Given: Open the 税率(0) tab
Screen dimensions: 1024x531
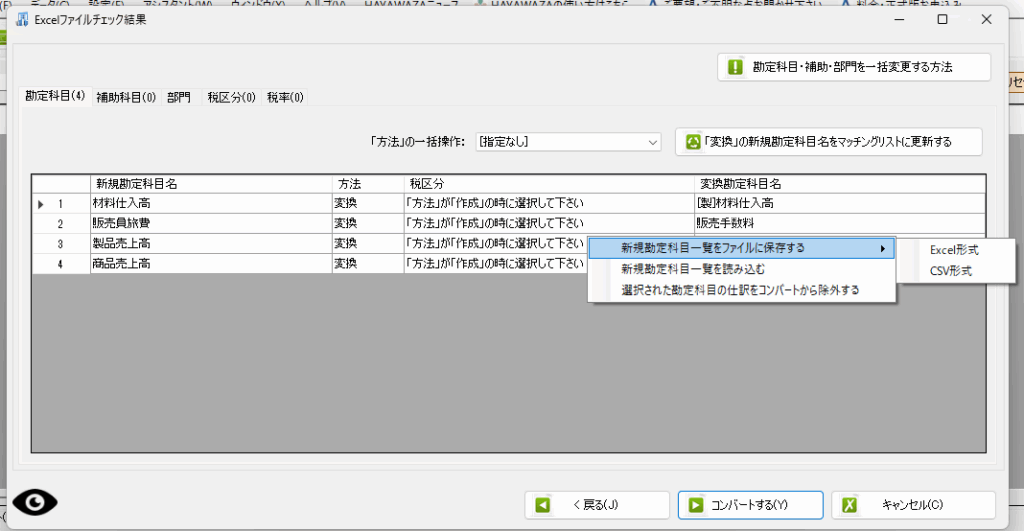Looking at the screenshot, I should click(285, 97).
